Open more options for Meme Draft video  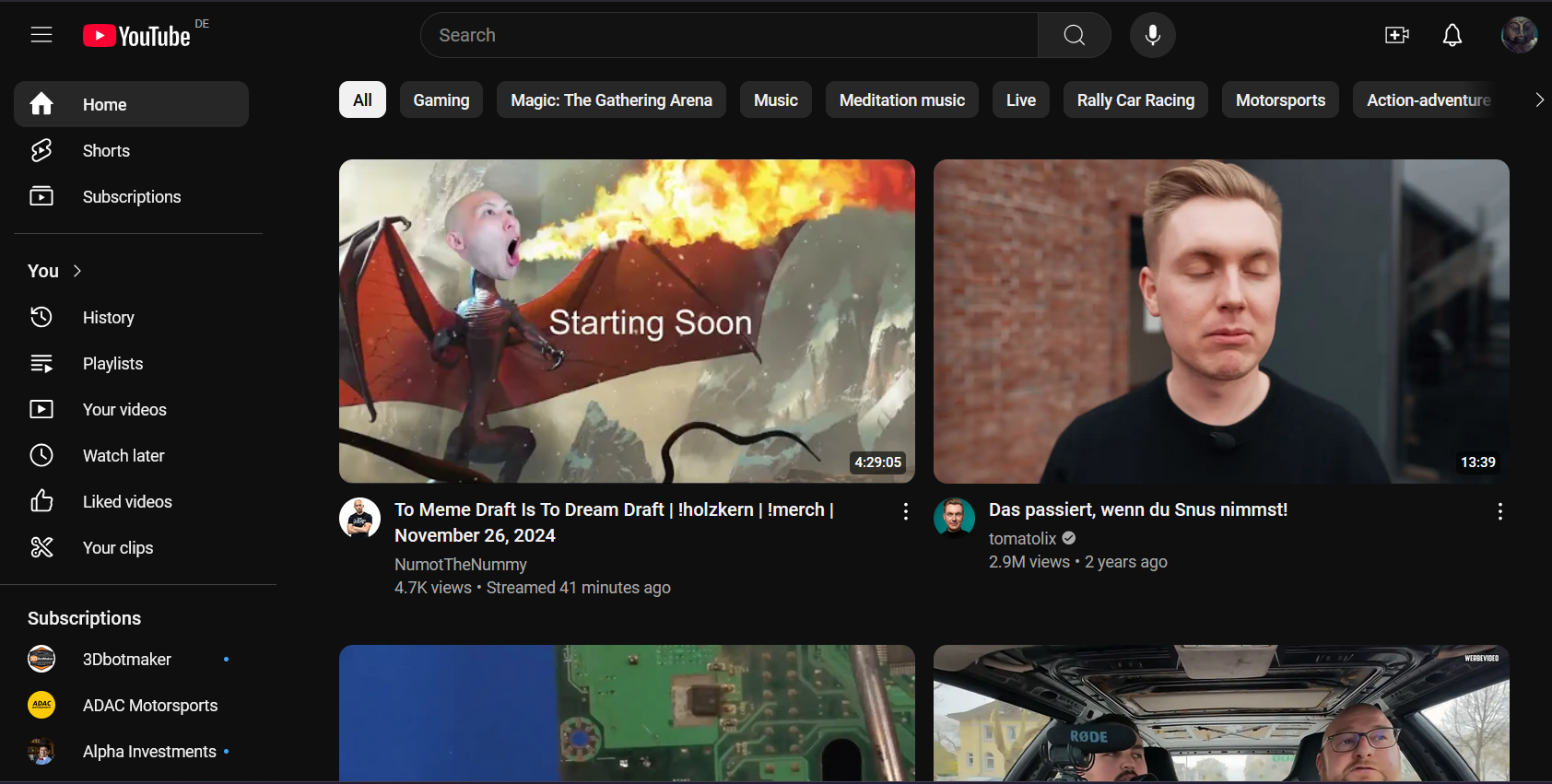point(906,511)
